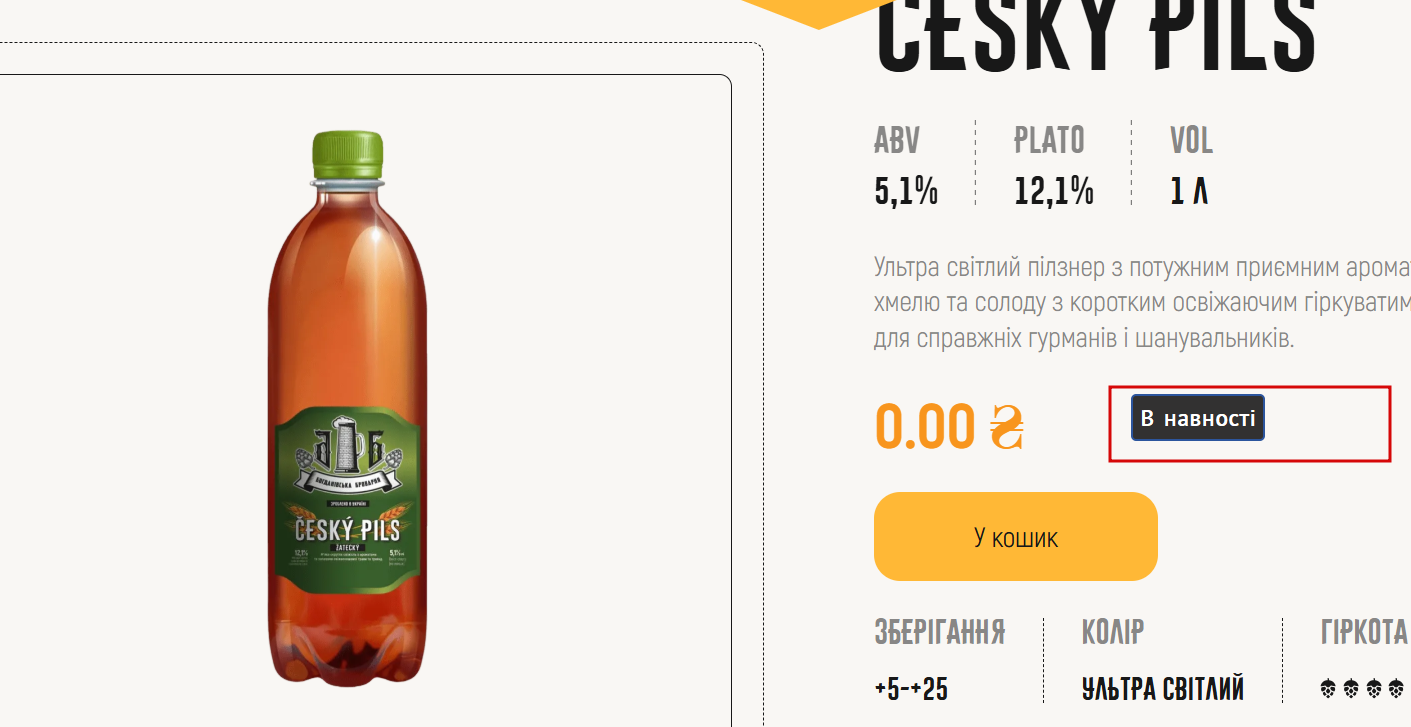Click the +5-+25 storage temperature value
Screen dimensions: 1411x727
[911, 689]
